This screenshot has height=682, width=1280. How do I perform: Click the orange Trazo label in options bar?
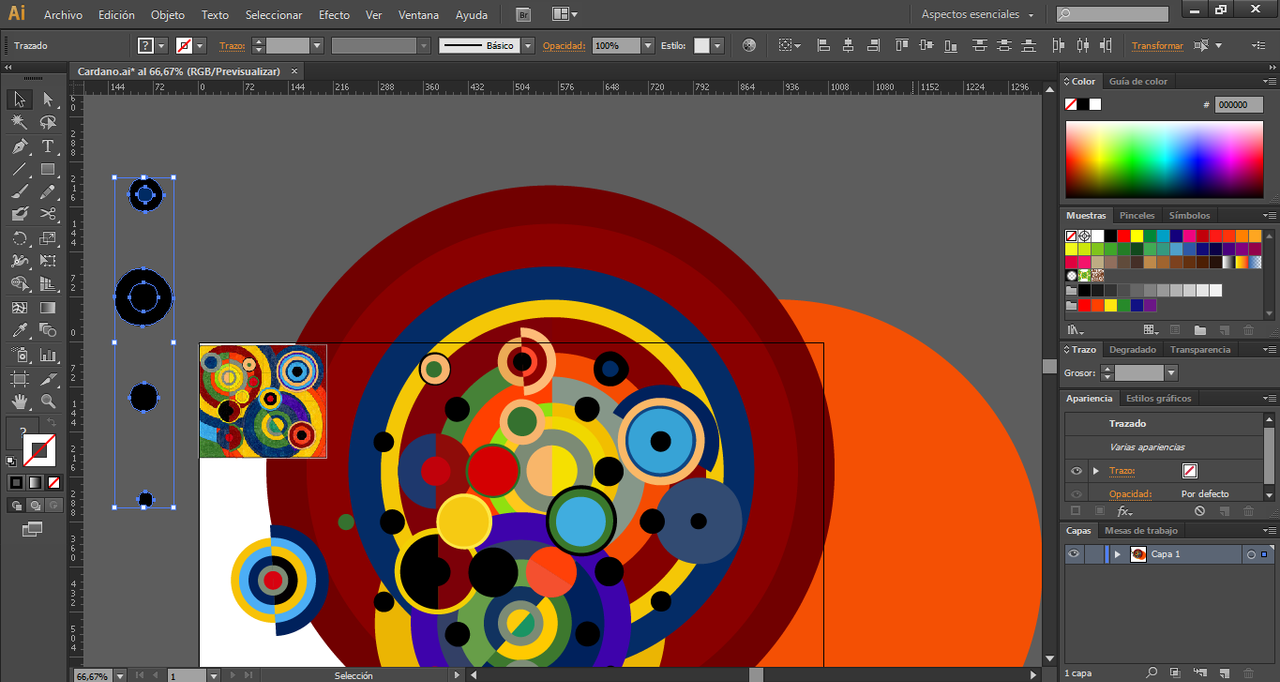pos(232,46)
